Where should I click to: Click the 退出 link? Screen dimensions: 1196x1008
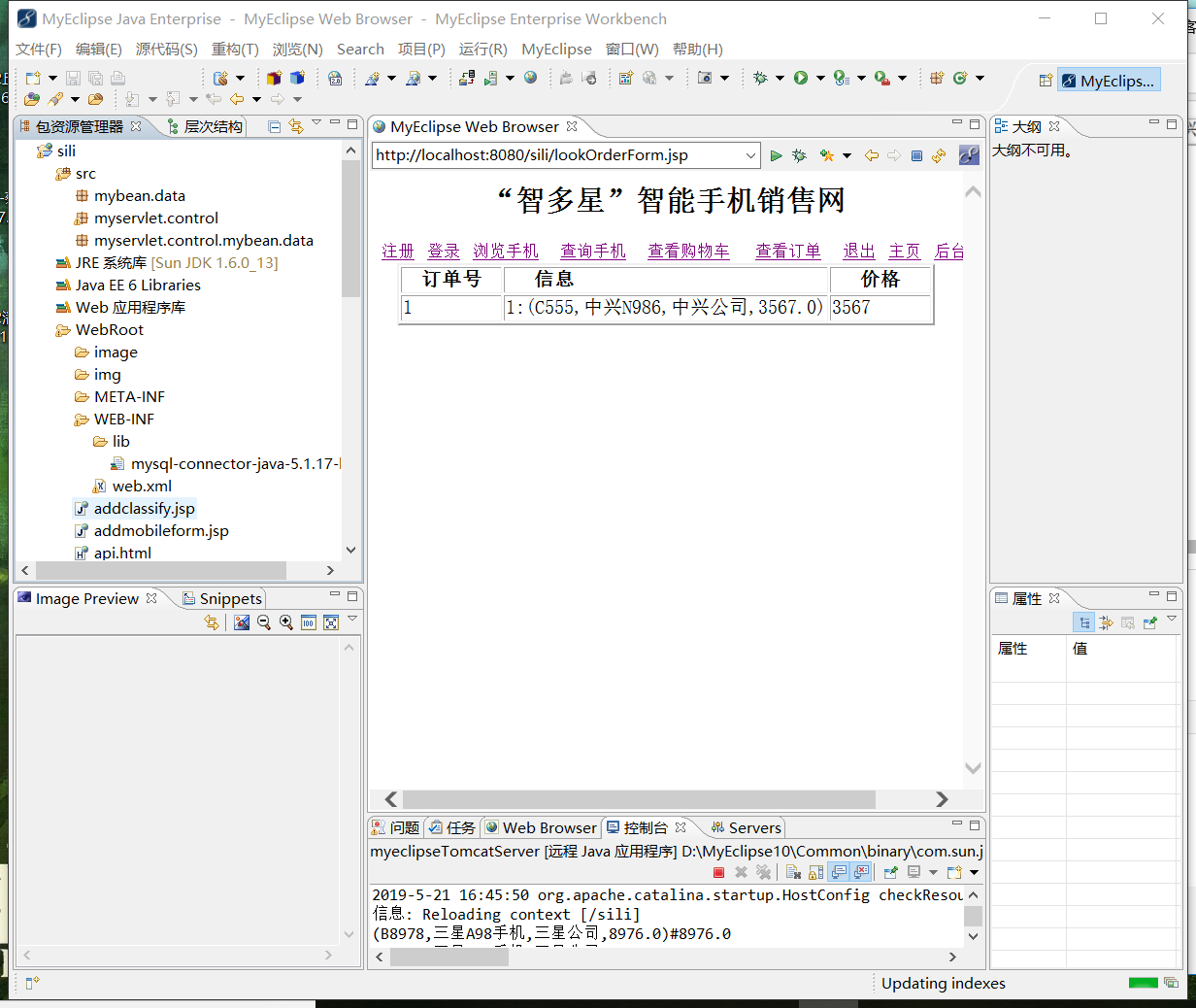pos(859,251)
